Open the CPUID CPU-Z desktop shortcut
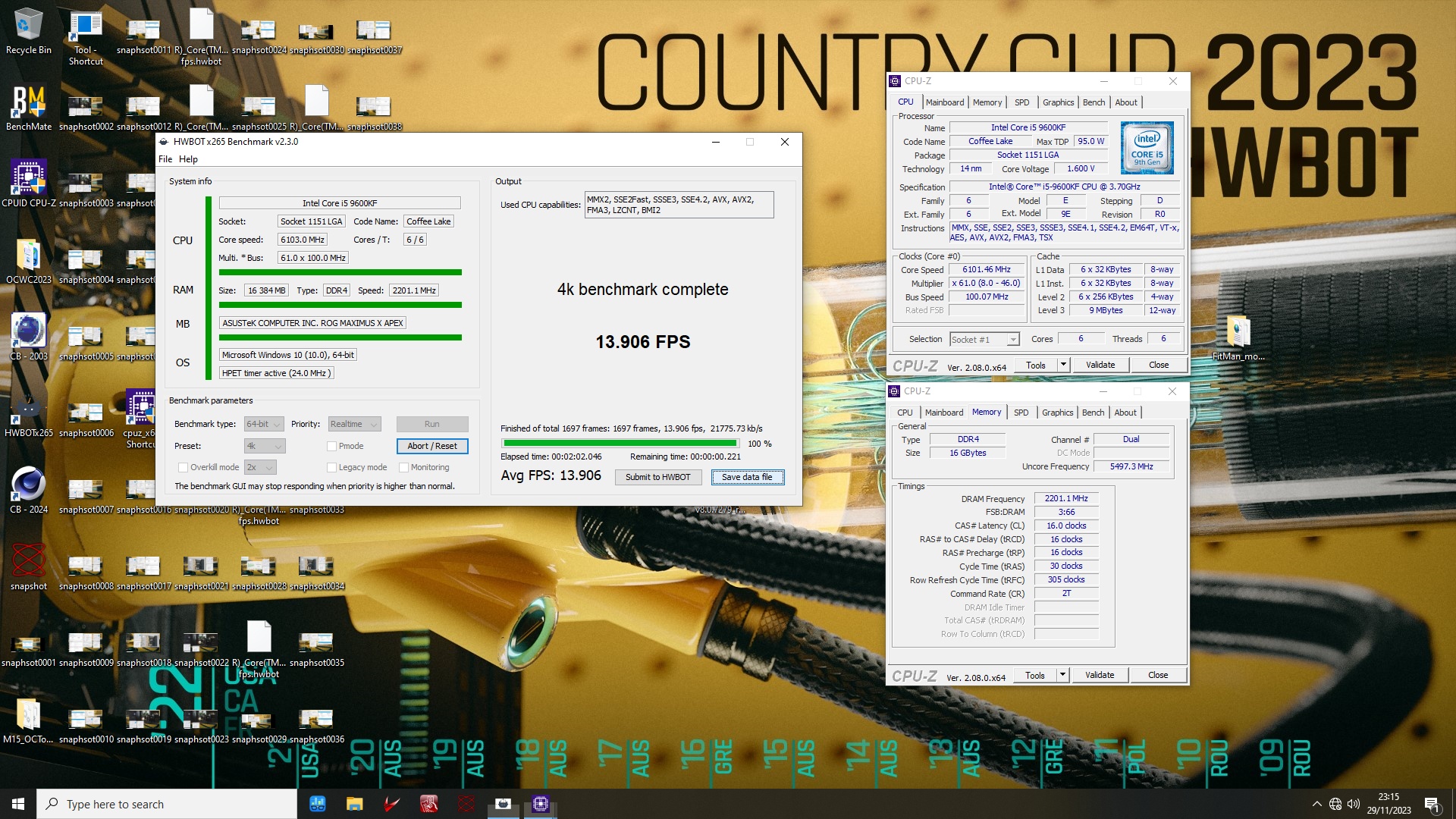 pos(29,183)
